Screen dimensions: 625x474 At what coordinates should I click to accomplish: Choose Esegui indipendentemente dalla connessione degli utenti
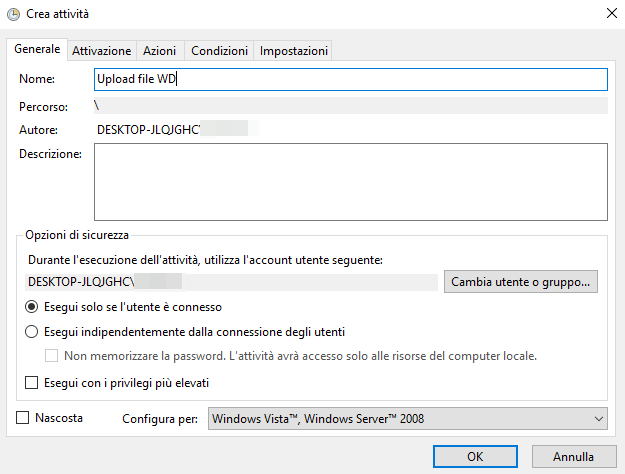click(32, 332)
